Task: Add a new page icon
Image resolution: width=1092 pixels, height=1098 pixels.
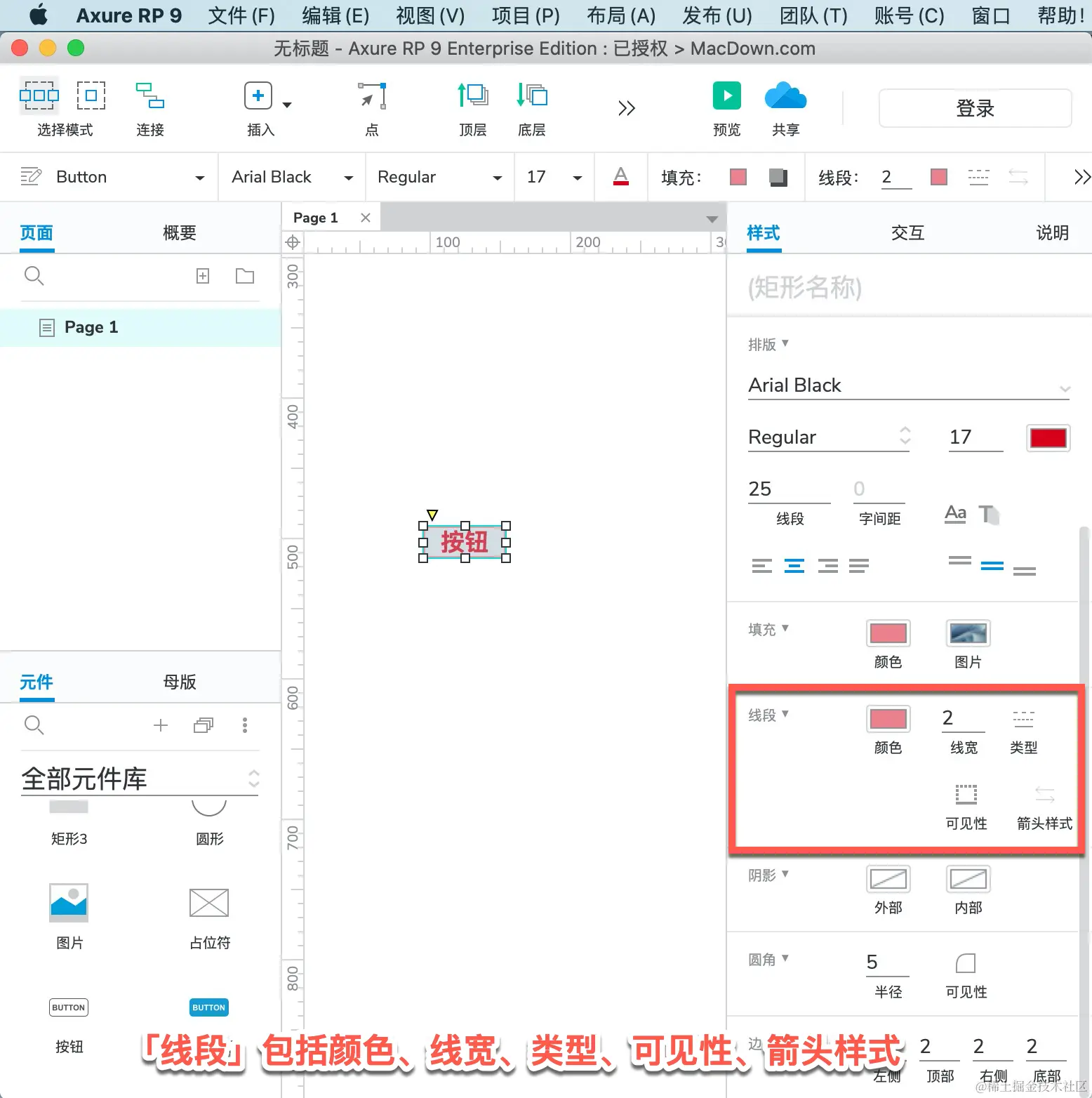Action: click(x=203, y=276)
